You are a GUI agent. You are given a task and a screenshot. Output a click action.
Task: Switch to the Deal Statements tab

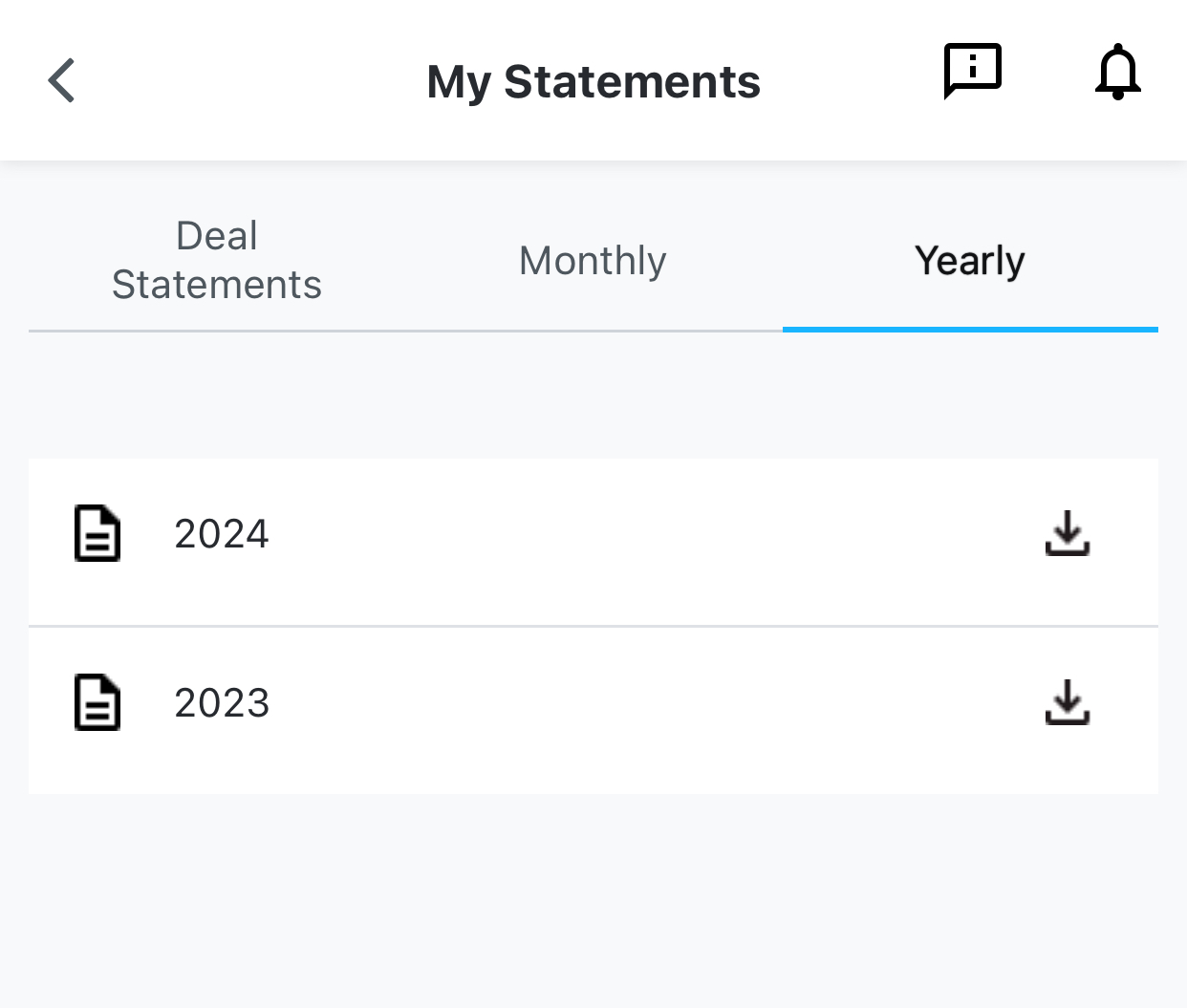pyautogui.click(x=217, y=260)
